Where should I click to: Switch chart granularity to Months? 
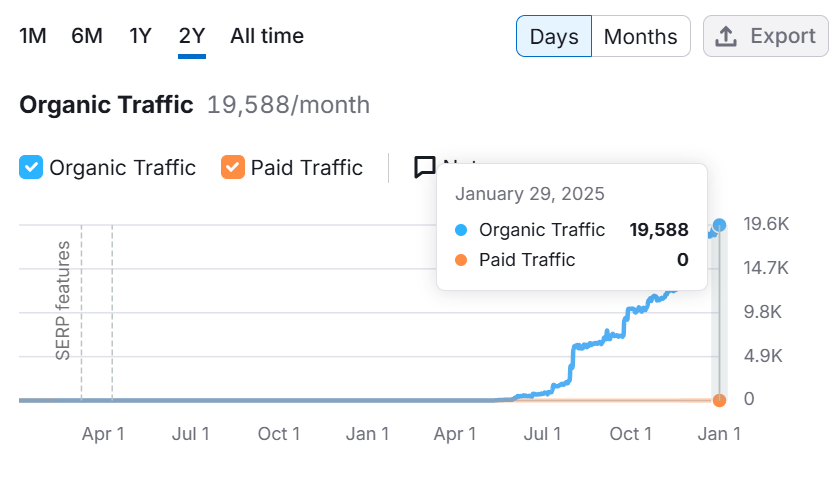click(641, 37)
